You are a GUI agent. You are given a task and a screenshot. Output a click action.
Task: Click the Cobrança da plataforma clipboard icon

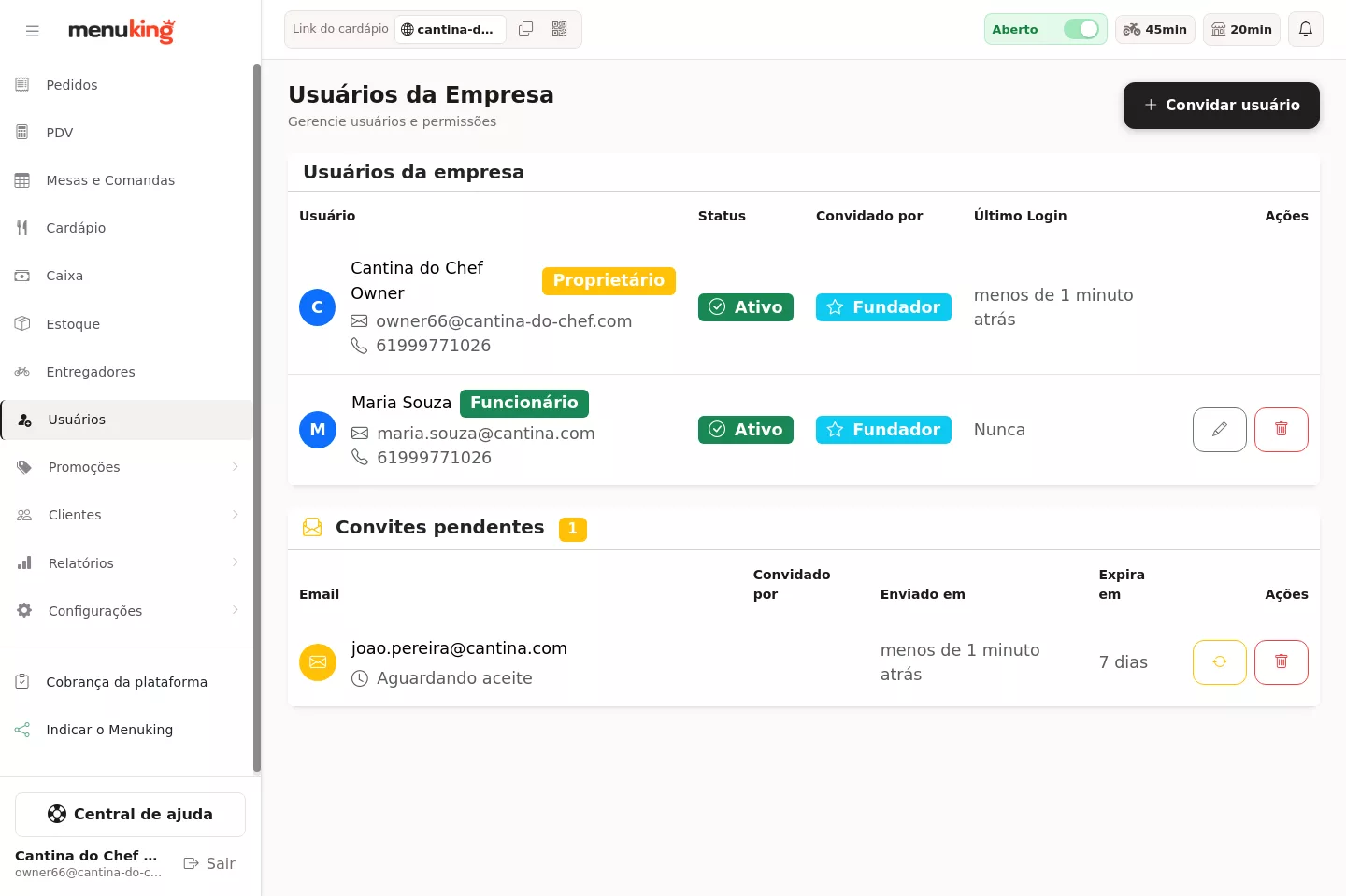[x=22, y=682]
